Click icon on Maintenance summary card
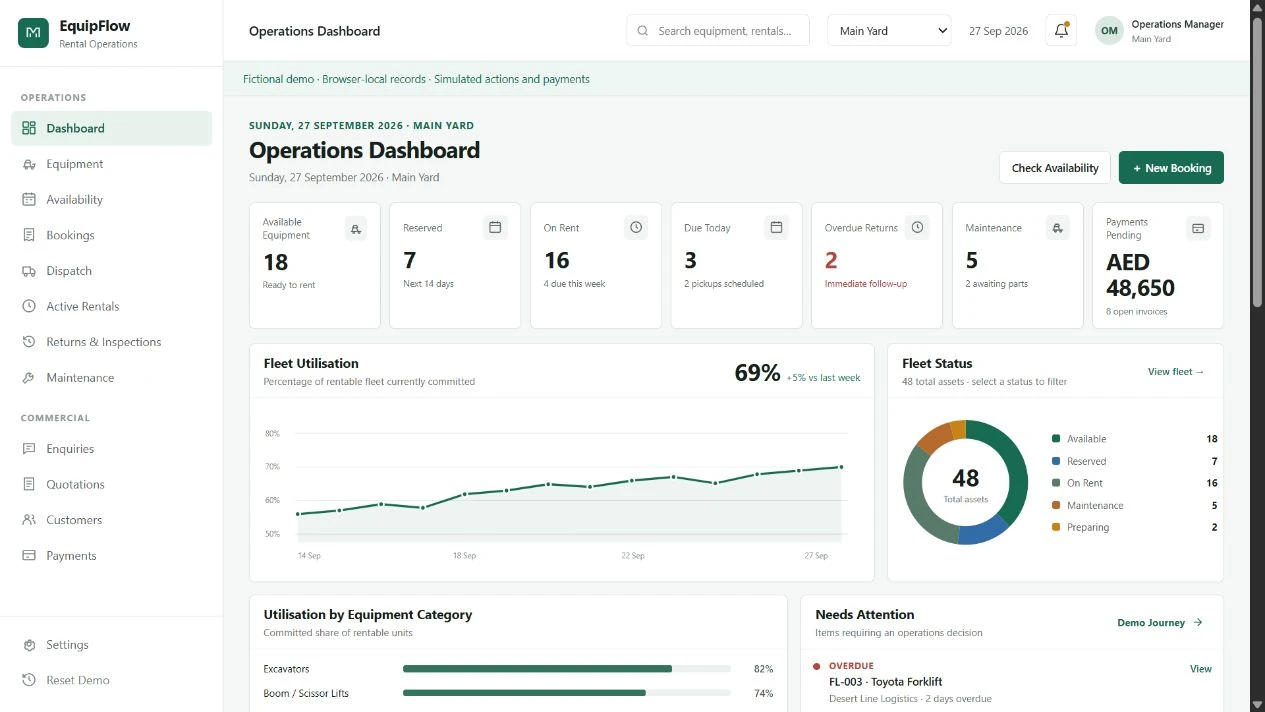 [x=1058, y=228]
